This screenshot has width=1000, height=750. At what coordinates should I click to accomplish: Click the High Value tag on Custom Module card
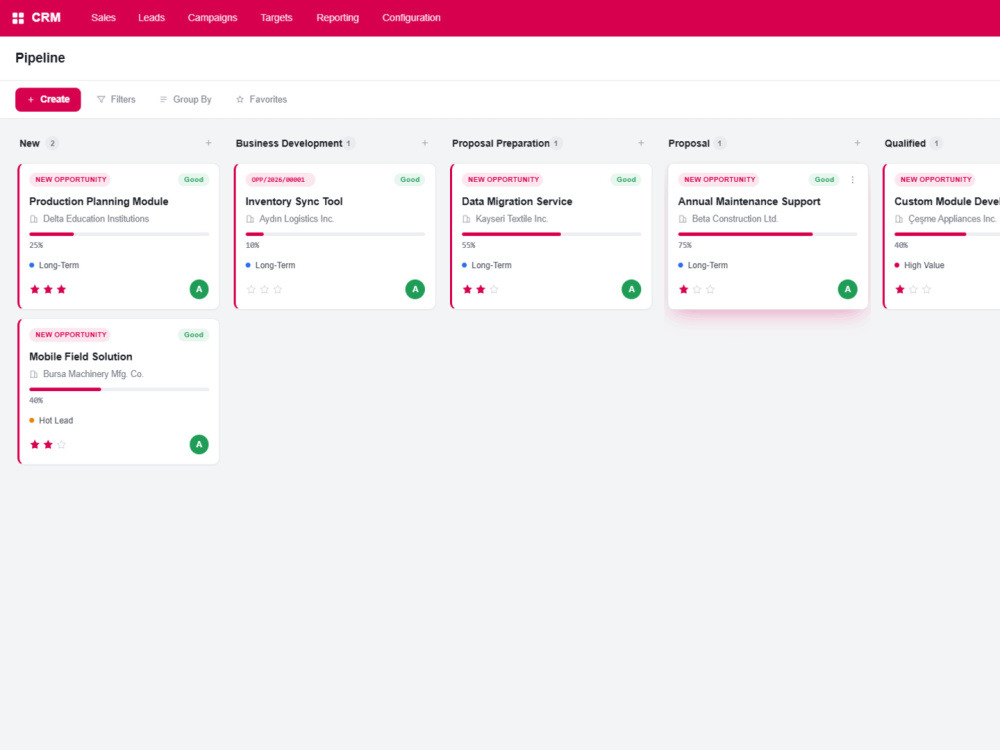click(919, 265)
